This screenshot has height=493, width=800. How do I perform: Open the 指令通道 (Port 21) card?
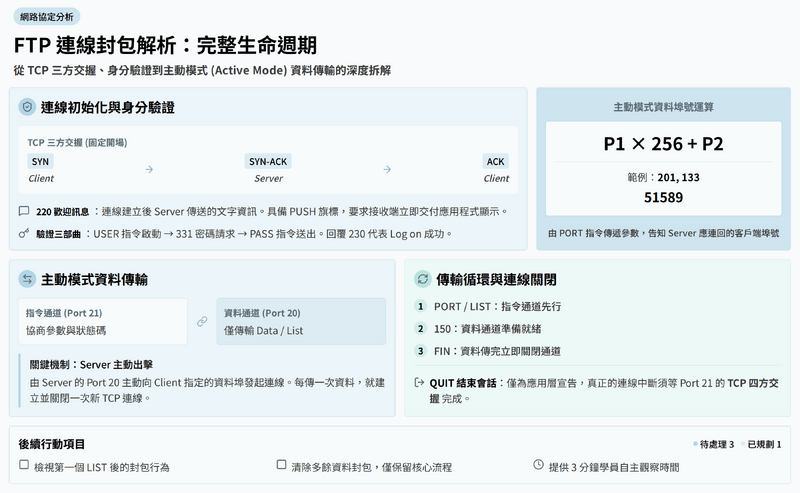pos(103,321)
